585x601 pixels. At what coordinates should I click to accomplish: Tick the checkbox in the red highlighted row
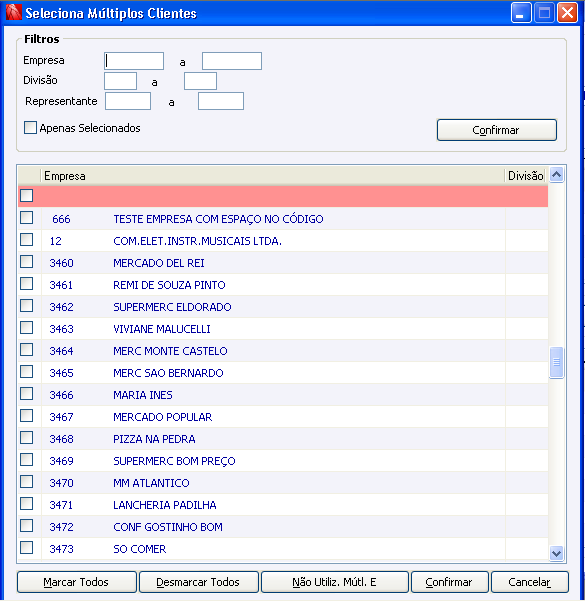coord(26,195)
